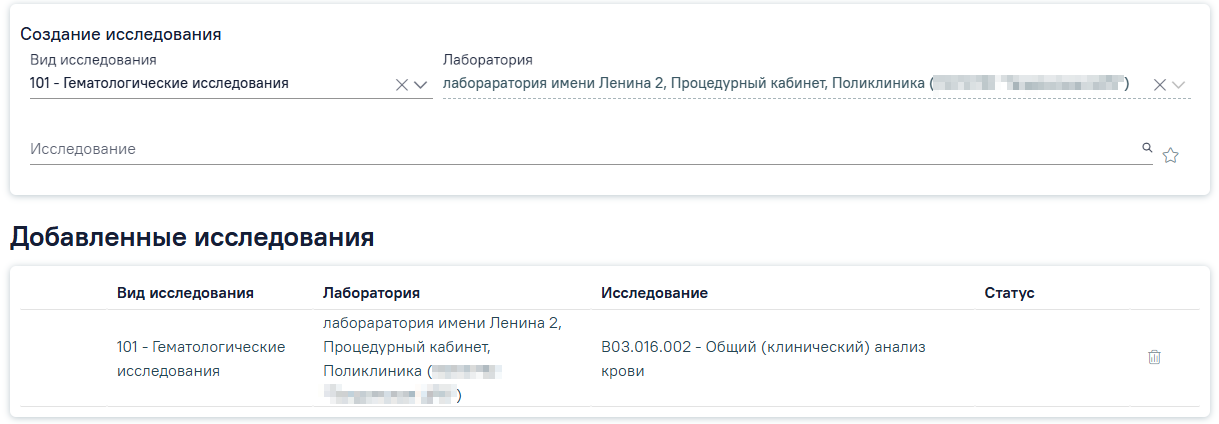This screenshot has width=1219, height=424.
Task: Click the Добавленные исследования heading
Action: [192, 237]
